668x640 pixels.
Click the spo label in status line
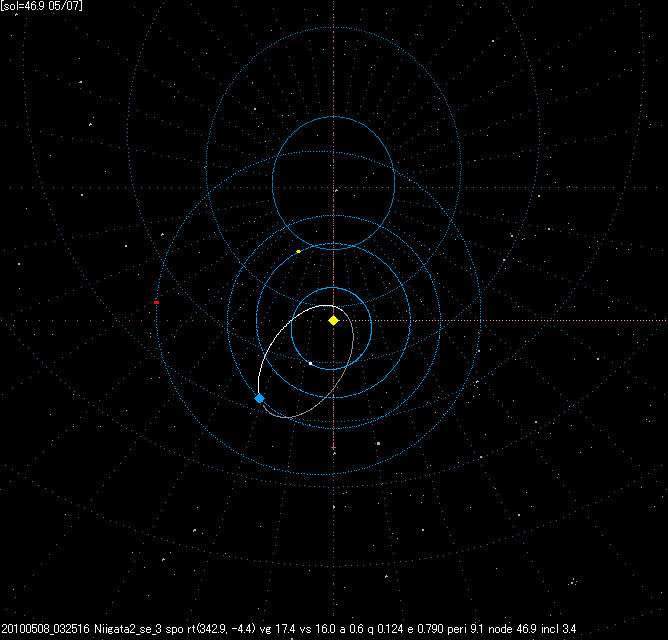pos(174,629)
